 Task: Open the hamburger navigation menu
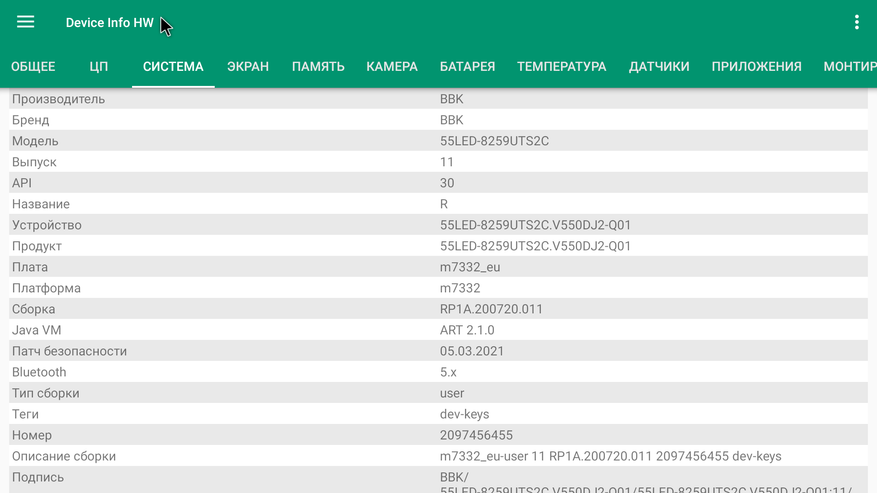coord(25,22)
